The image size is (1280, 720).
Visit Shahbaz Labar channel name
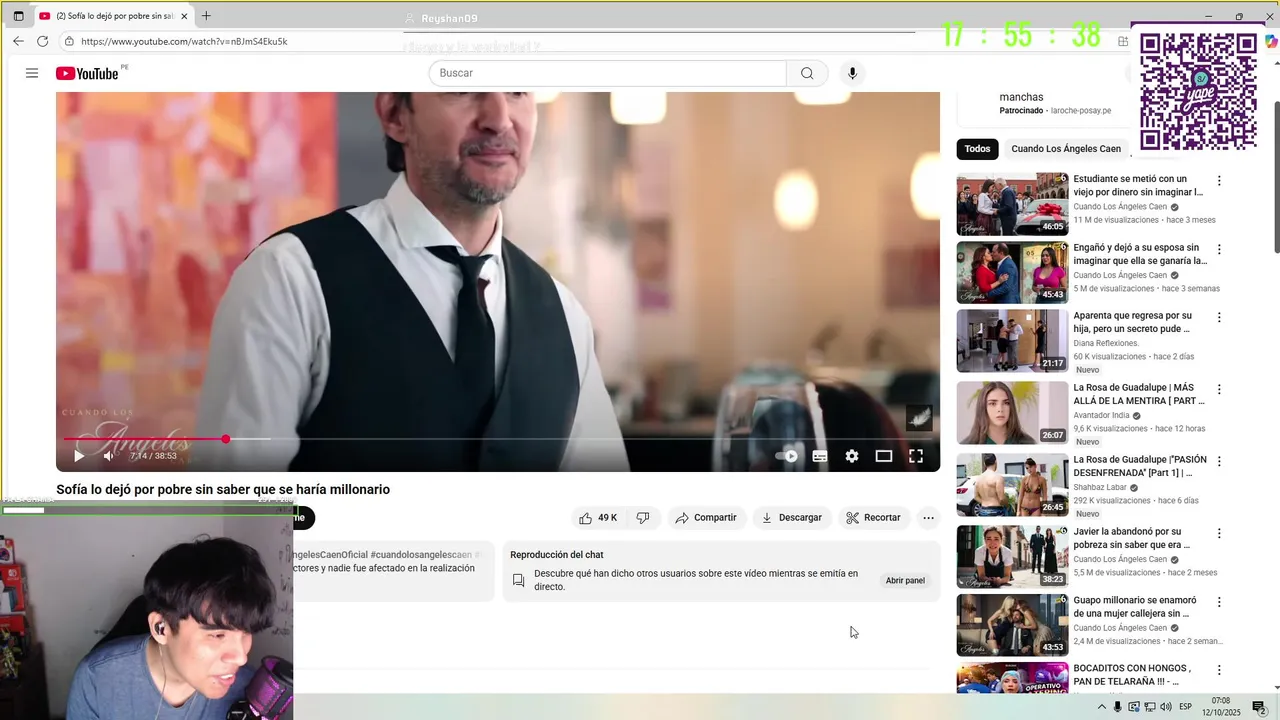(1099, 487)
